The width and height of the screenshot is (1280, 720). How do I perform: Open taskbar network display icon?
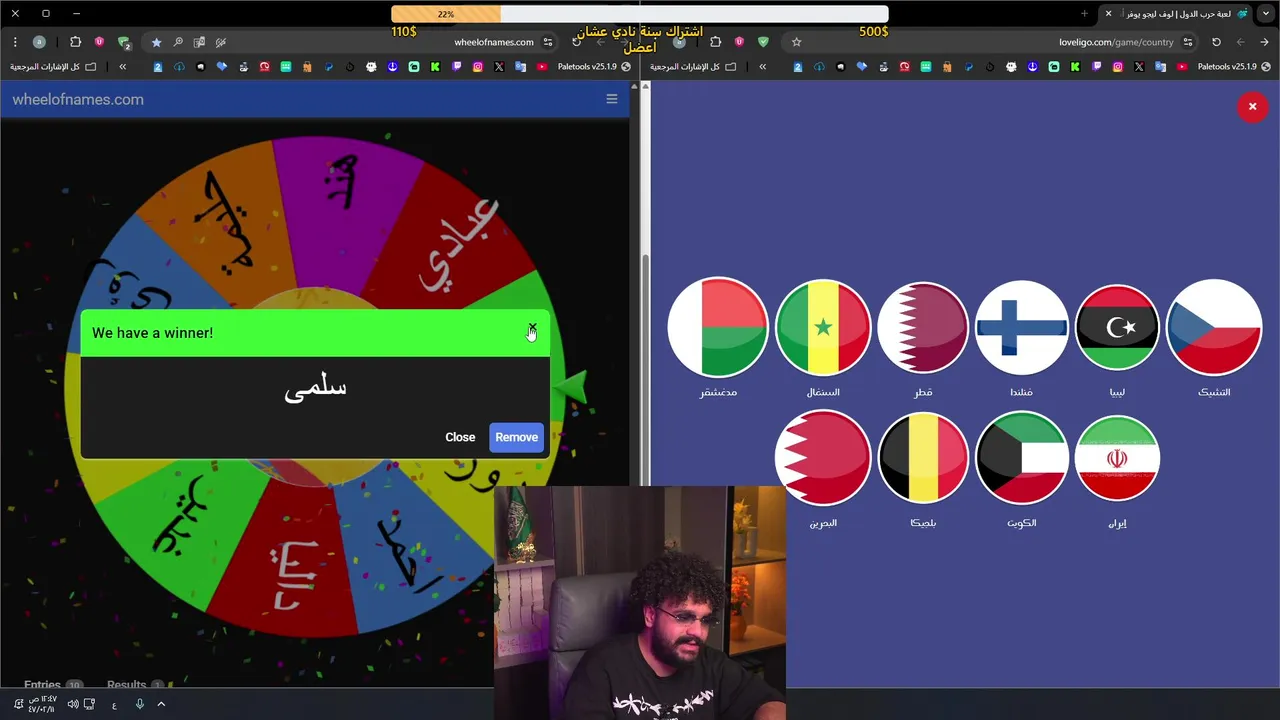pyautogui.click(x=89, y=704)
